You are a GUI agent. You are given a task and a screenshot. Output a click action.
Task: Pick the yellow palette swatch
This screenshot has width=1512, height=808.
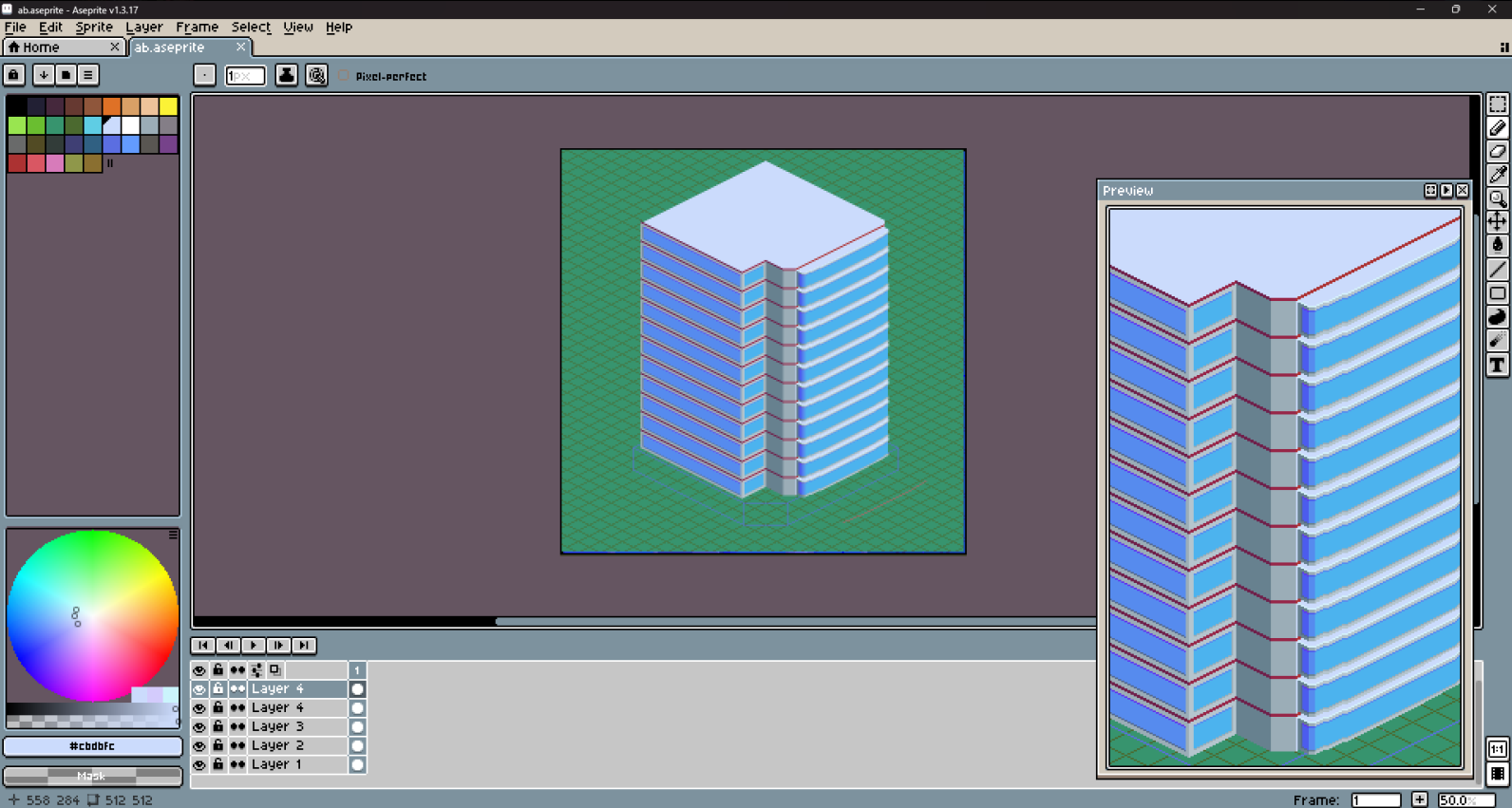168,106
